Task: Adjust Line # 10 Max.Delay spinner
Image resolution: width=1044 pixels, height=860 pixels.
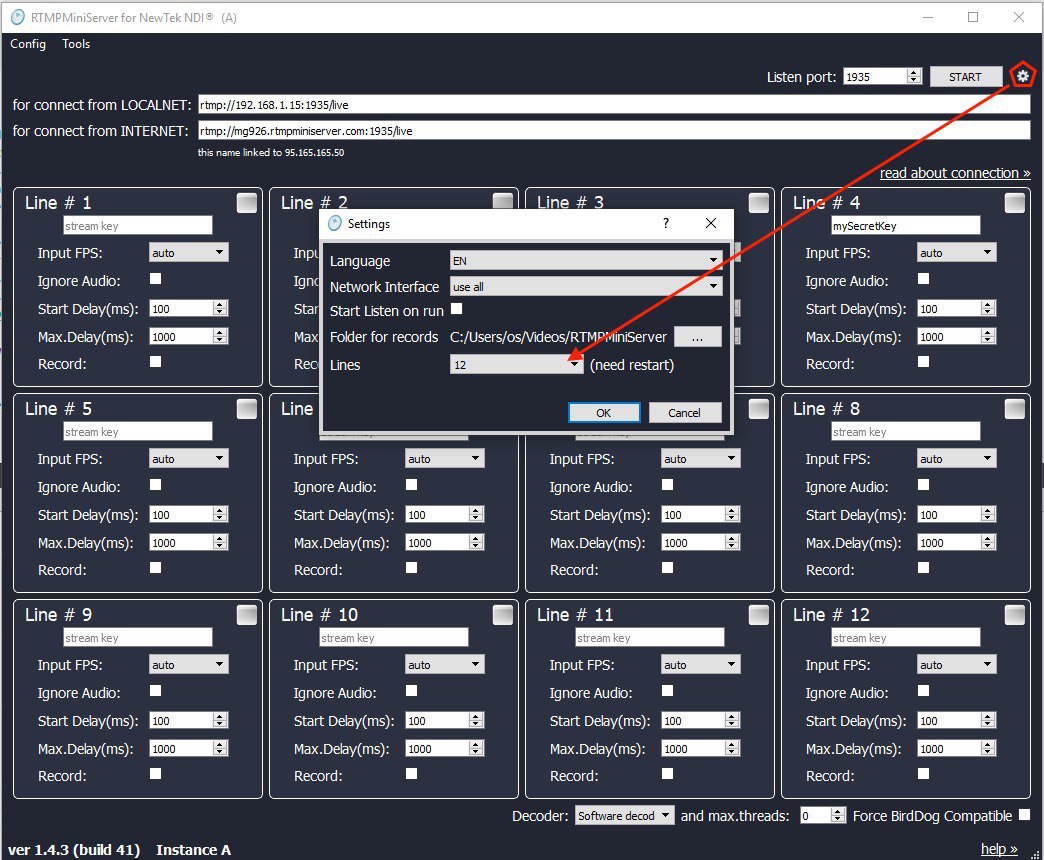Action: [x=476, y=748]
